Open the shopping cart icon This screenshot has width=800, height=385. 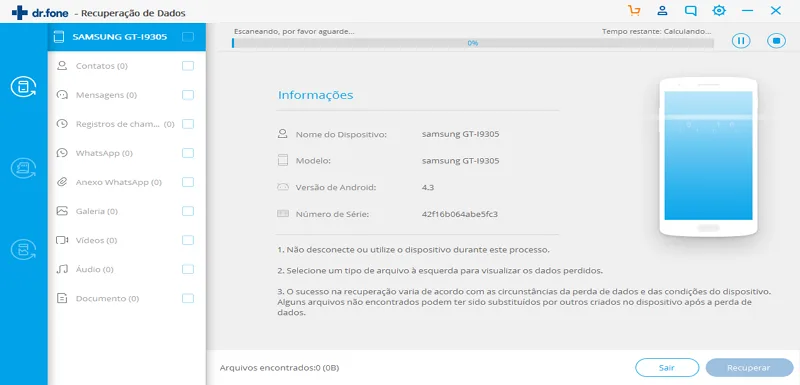coord(634,11)
